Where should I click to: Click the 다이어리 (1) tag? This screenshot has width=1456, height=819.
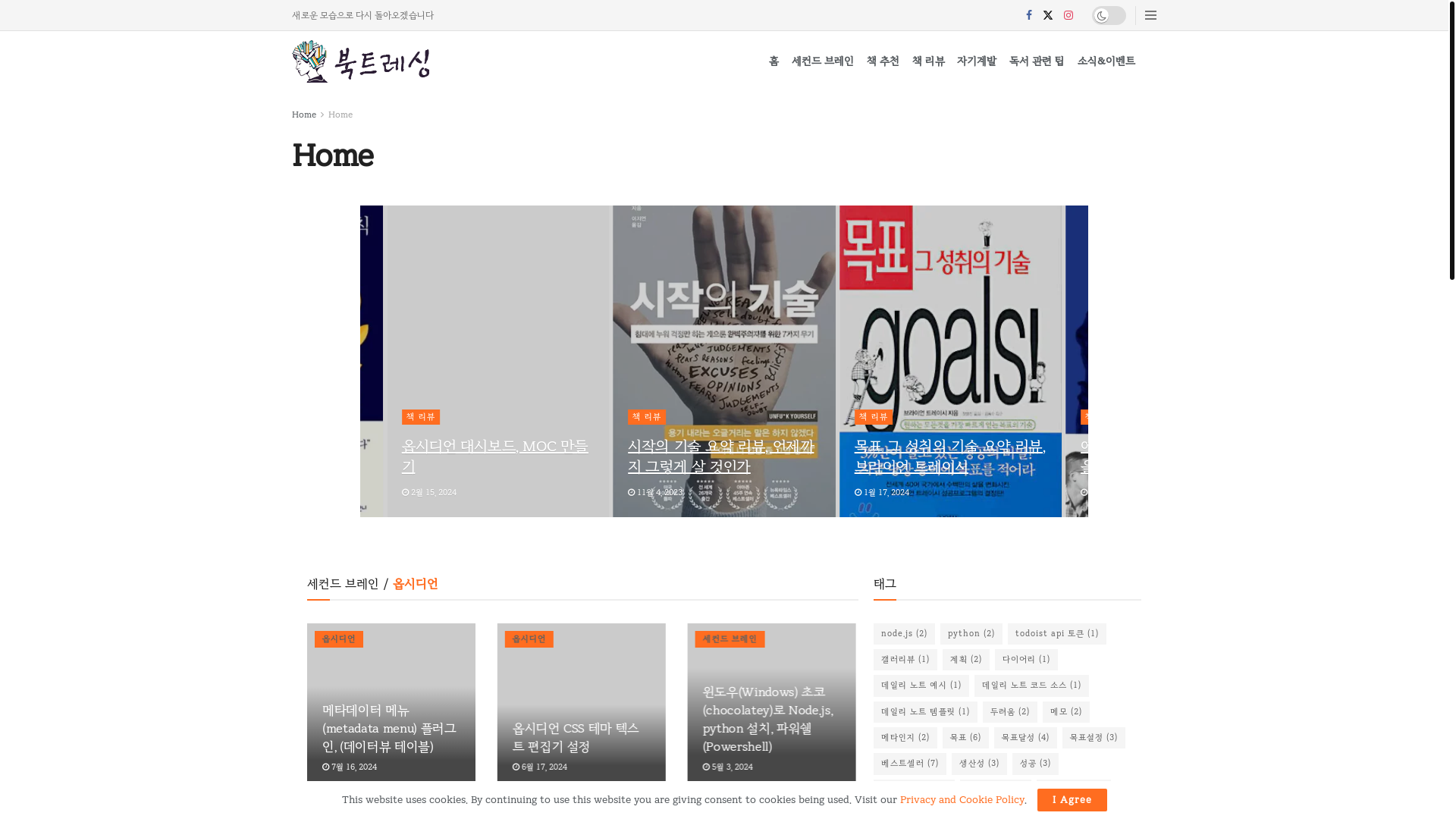[x=1026, y=660]
